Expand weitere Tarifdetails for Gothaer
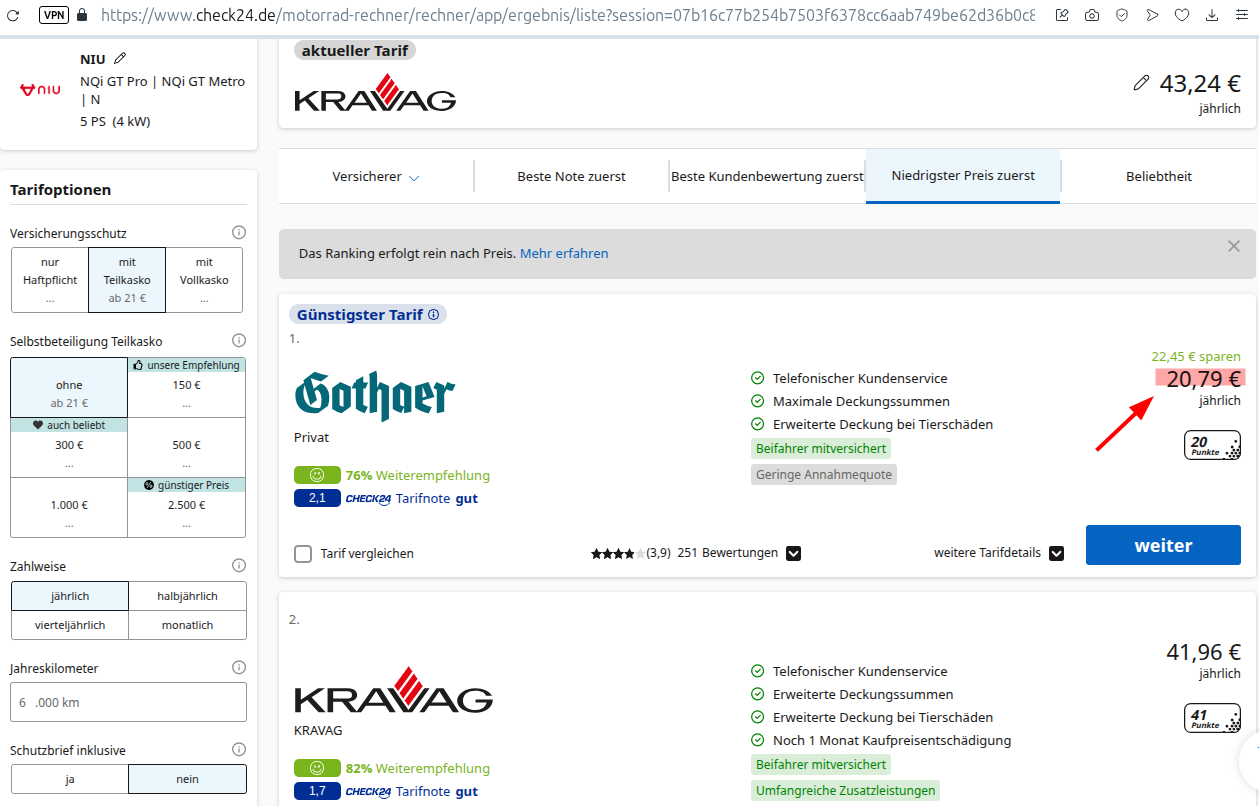Screen dimensions: 1259x806 pyautogui.click(x=1056, y=553)
